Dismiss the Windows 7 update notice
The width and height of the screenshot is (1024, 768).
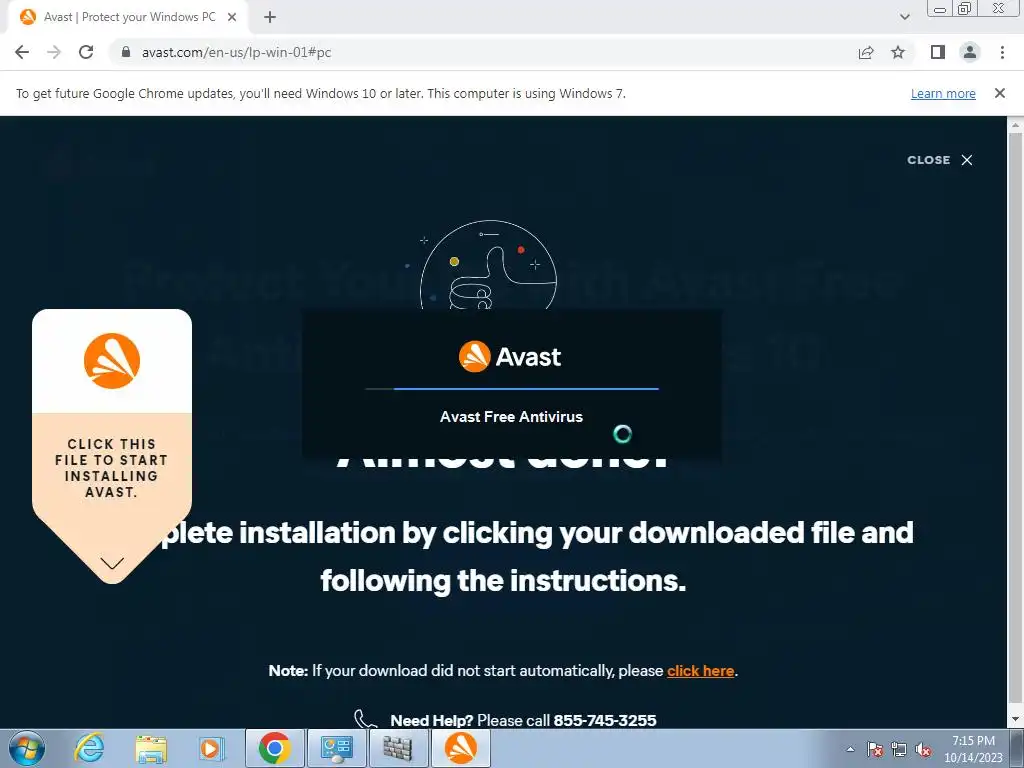[1000, 93]
